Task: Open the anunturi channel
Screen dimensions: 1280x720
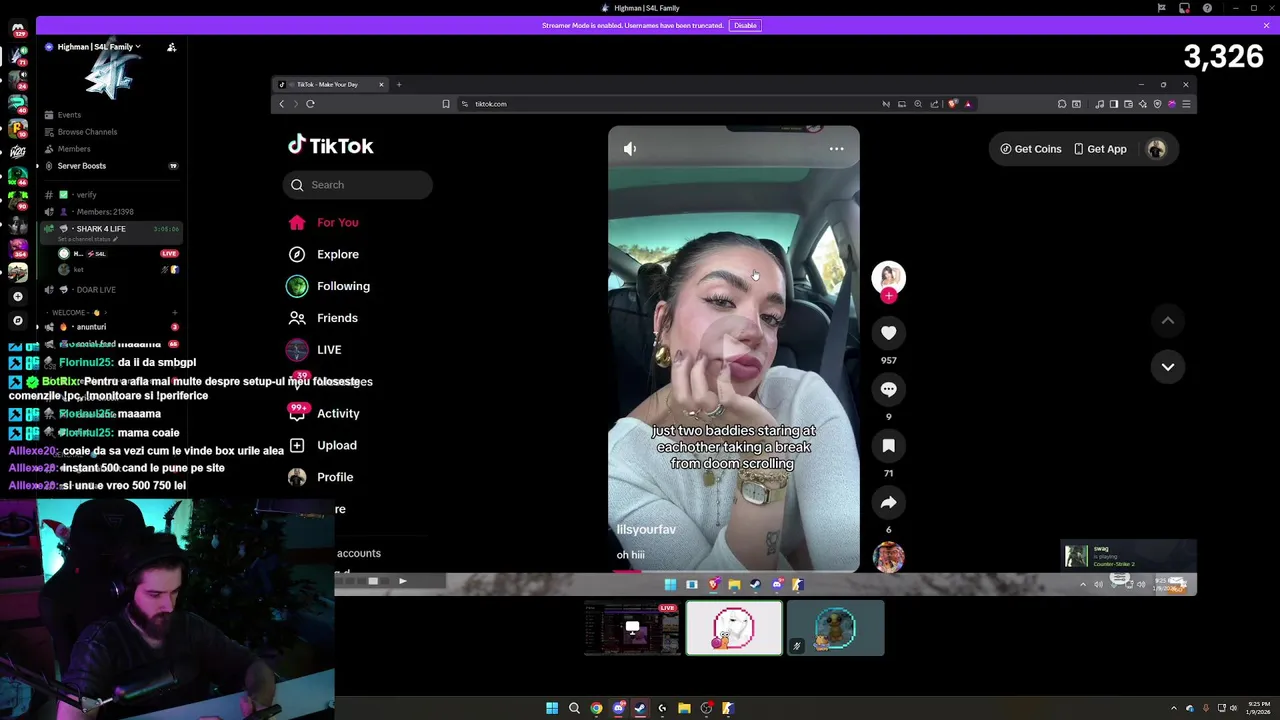Action: [91, 327]
